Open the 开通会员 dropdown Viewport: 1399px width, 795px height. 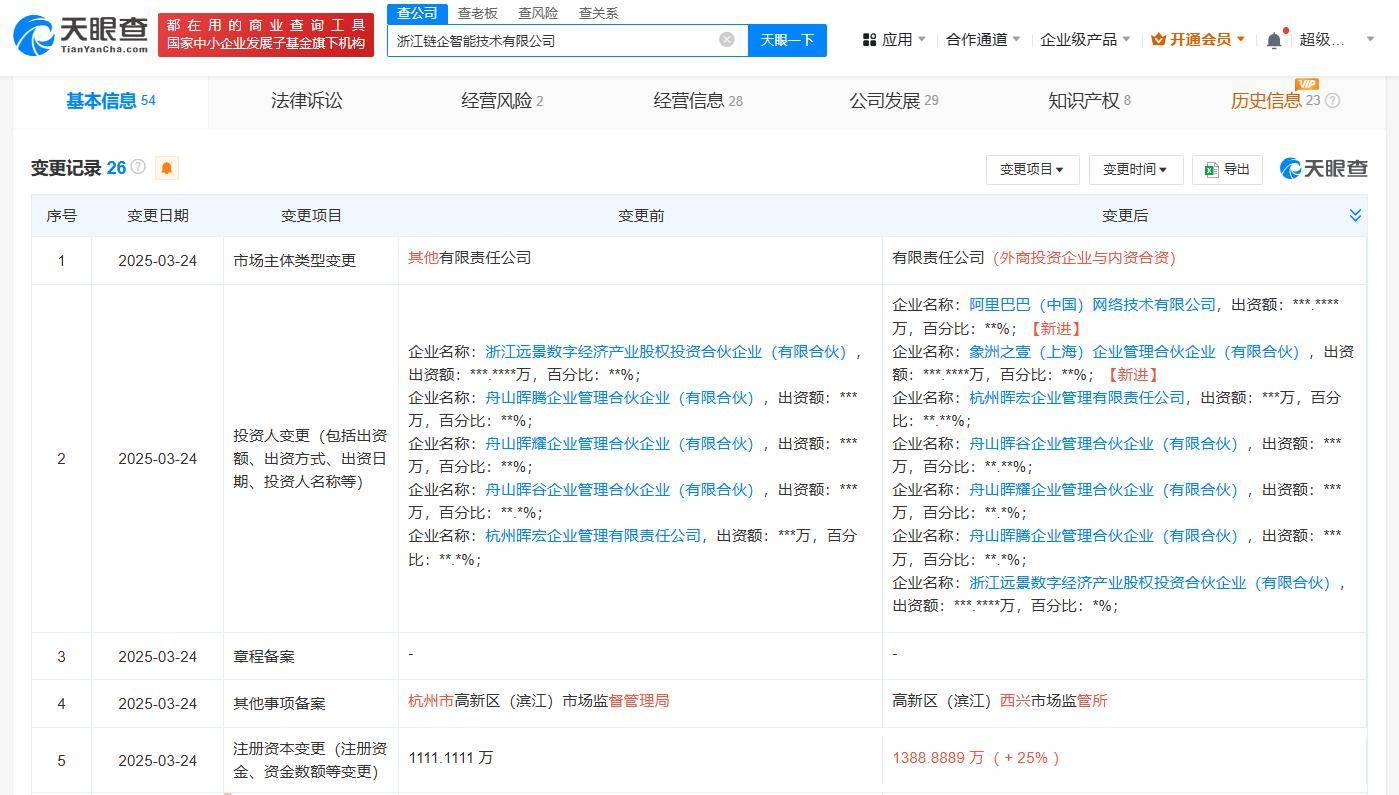[1198, 40]
